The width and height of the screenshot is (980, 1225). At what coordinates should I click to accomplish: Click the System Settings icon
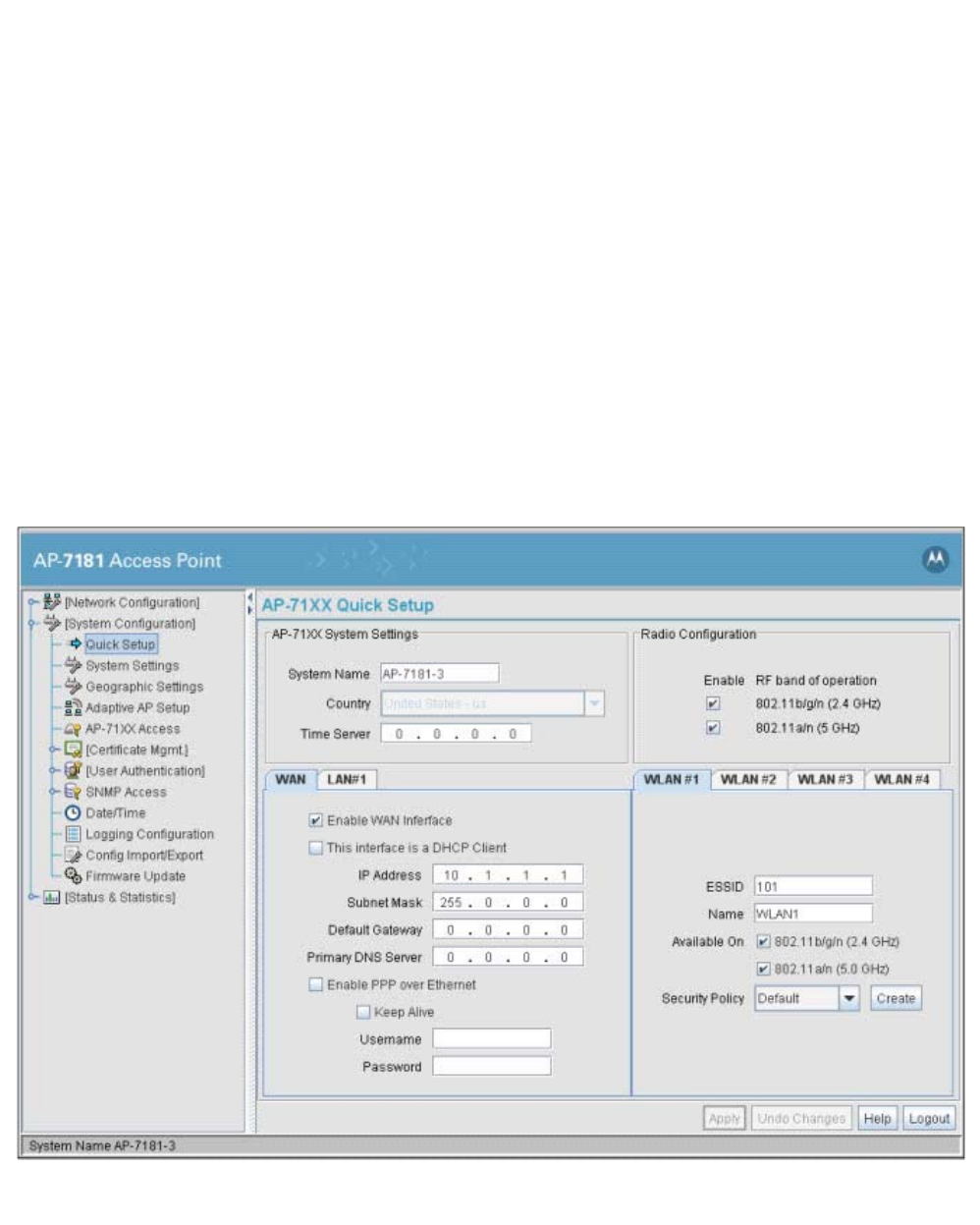pos(73,665)
